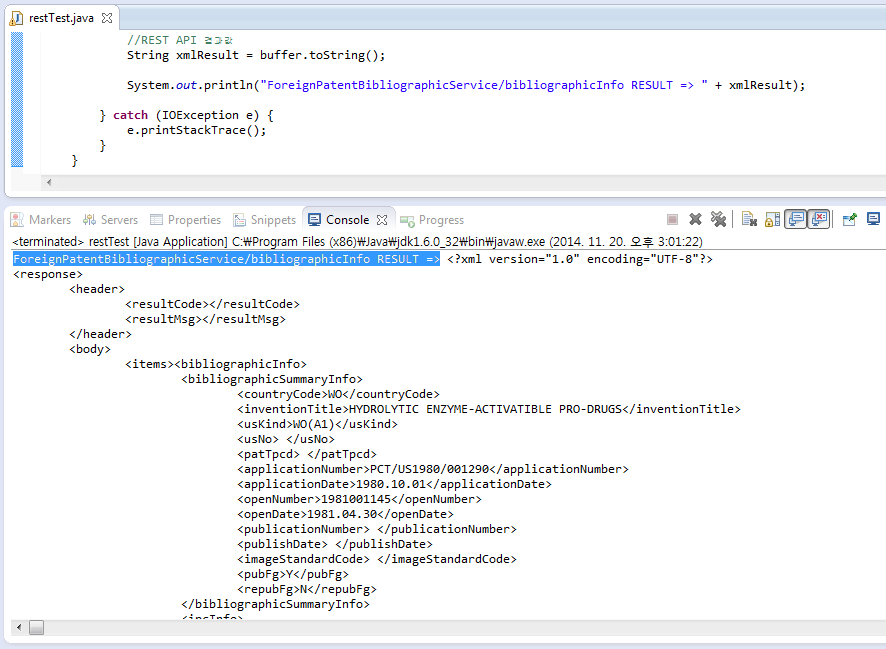Viewport: 886px width, 649px height.
Task: Click the Display Selected Console icon
Action: coord(873,219)
